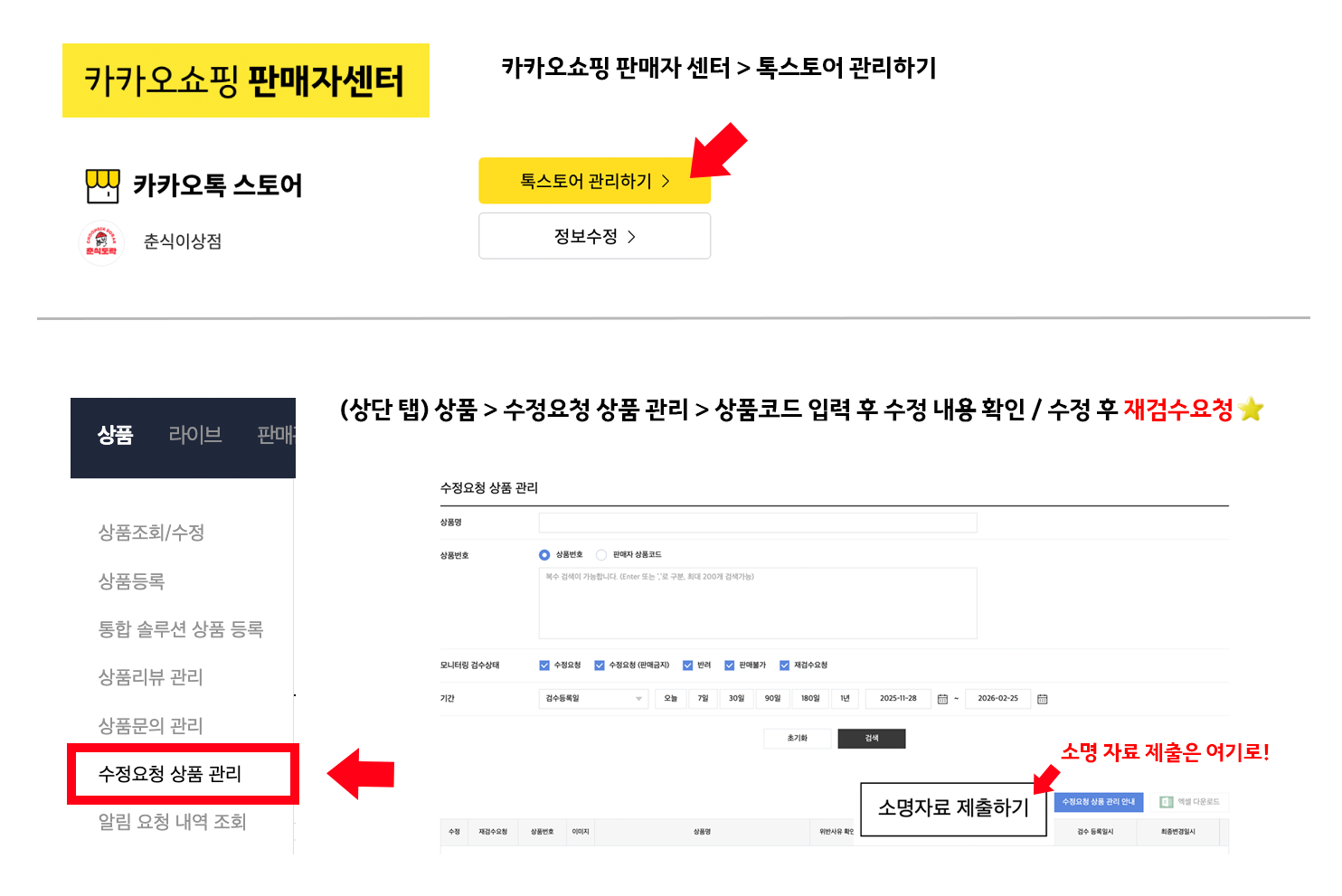Select the 판매자 상품코드 radio button

click(x=601, y=555)
